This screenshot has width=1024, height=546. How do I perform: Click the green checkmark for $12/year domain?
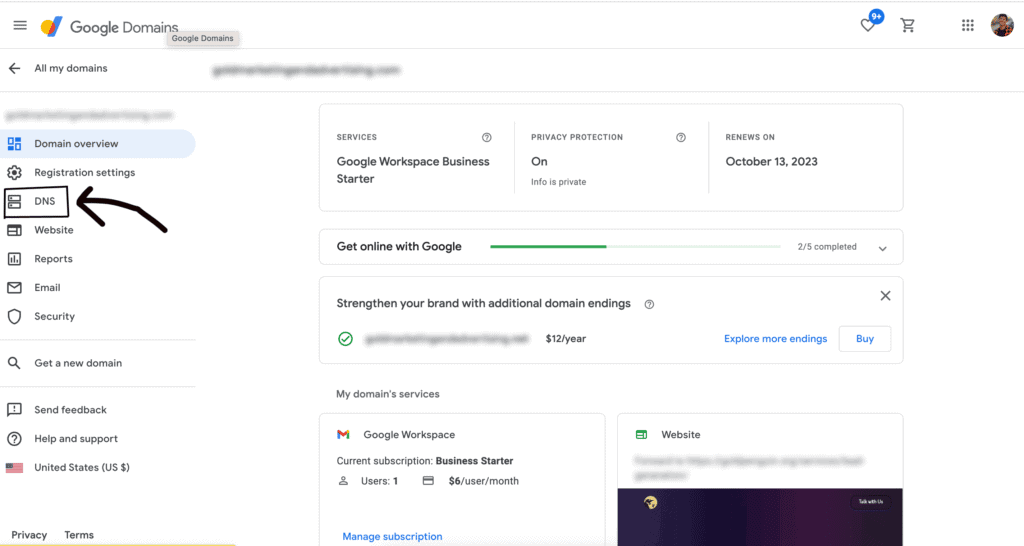click(345, 339)
